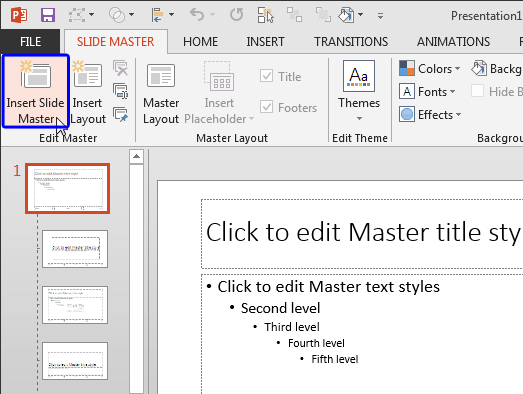The height and width of the screenshot is (394, 523).
Task: Click the Align objects icon in quick access
Action: point(157,15)
